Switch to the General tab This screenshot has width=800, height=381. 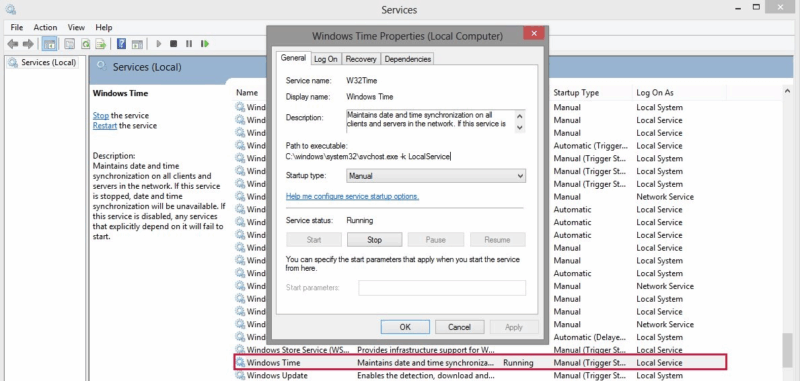point(293,58)
